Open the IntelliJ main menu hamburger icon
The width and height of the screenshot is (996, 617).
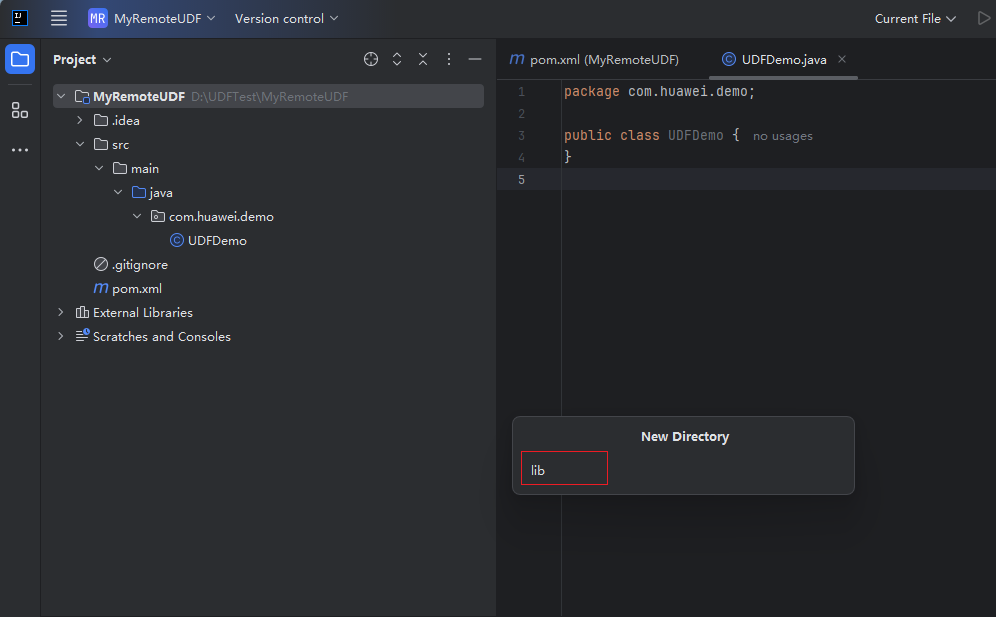[59, 18]
